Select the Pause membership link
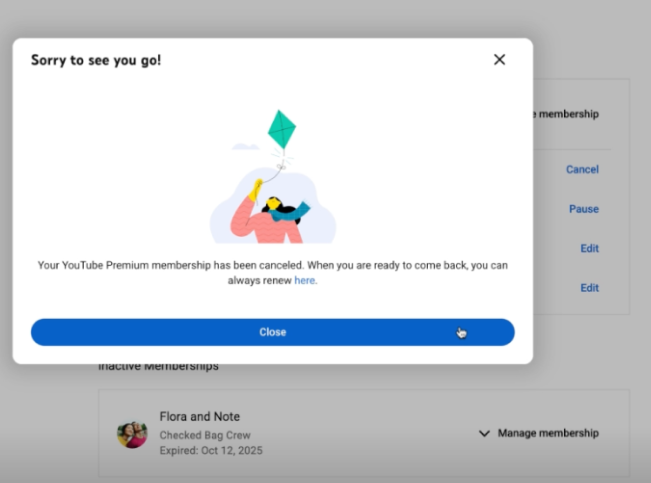The height and width of the screenshot is (483, 651). click(583, 209)
